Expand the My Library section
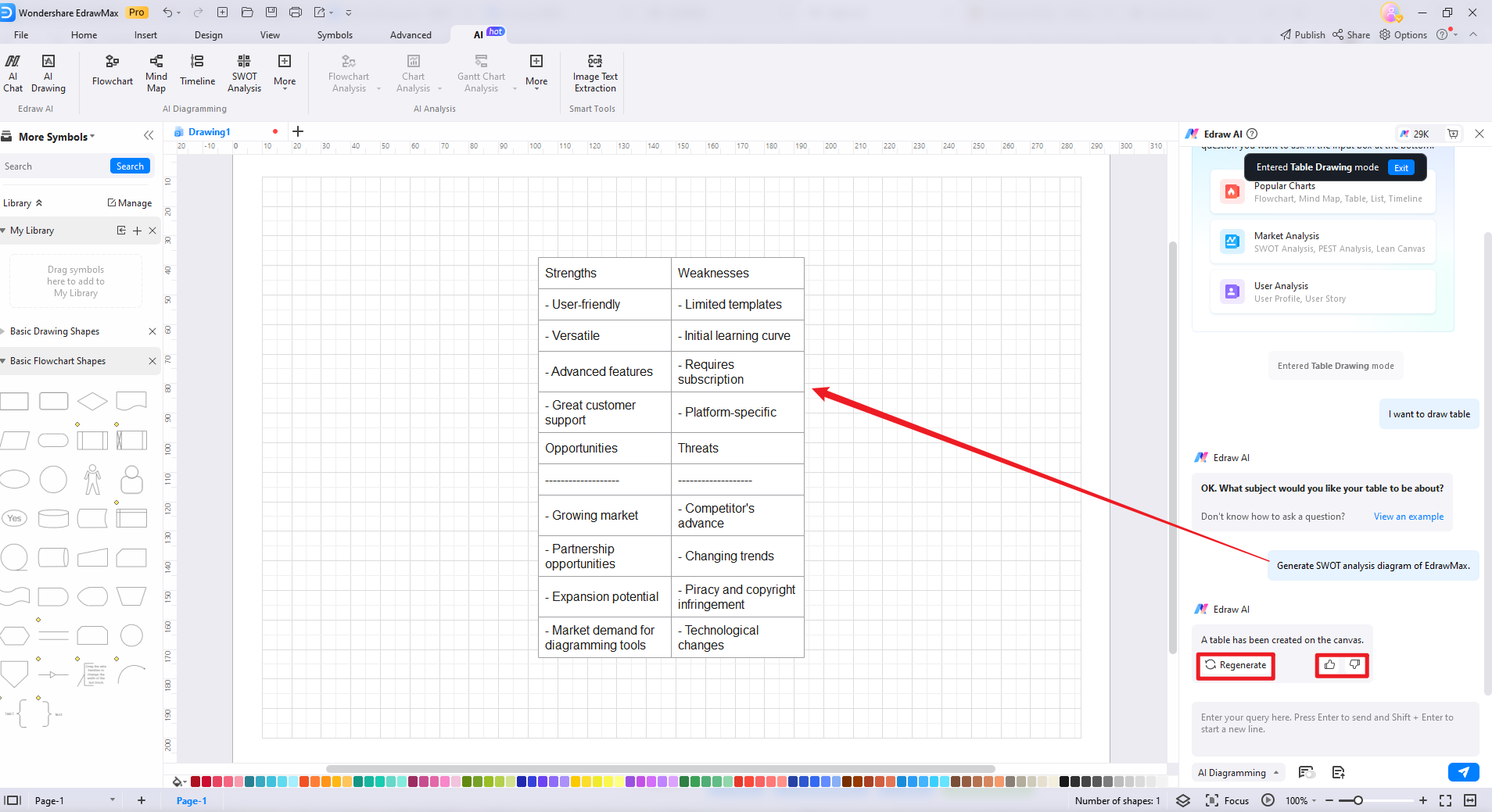The image size is (1492, 812). (3, 231)
